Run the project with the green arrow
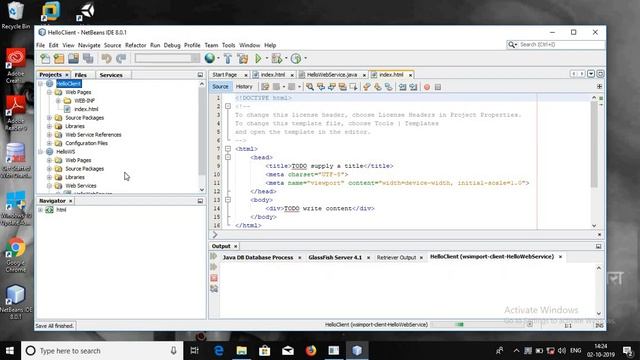The height and width of the screenshot is (360, 640). pyautogui.click(x=258, y=58)
